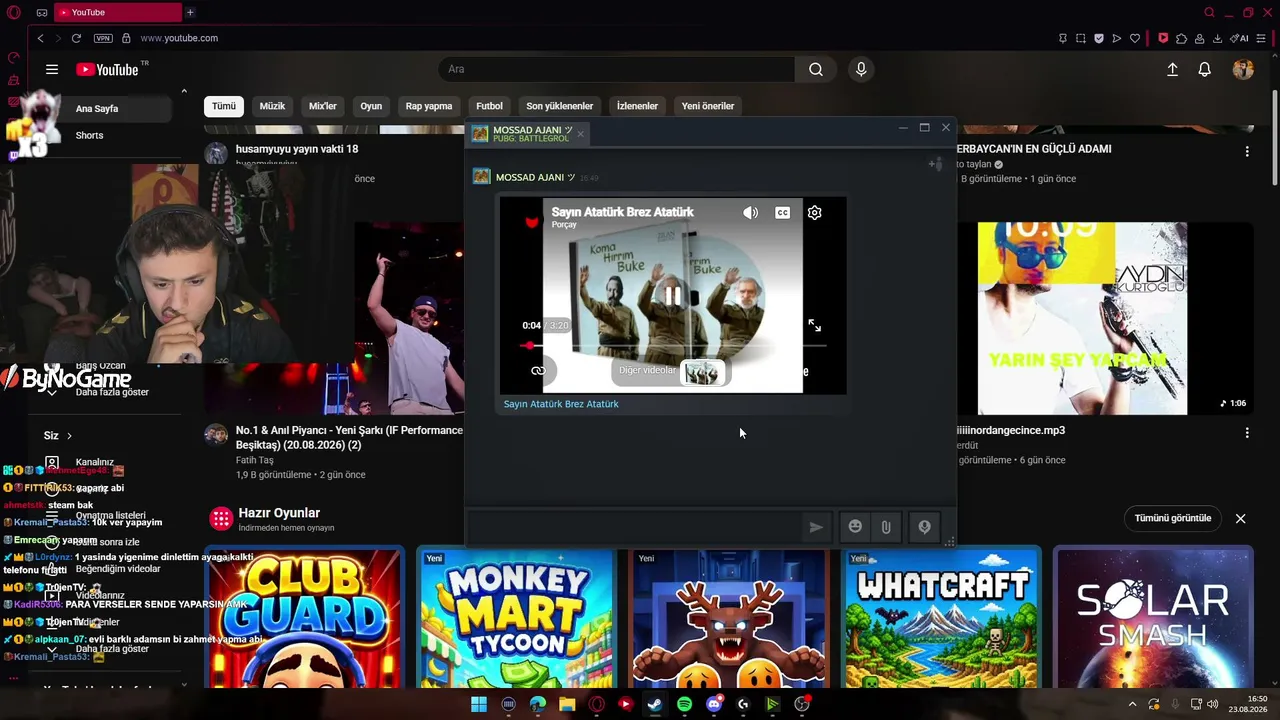Open the YouTube guide hamburger menu

[52, 69]
